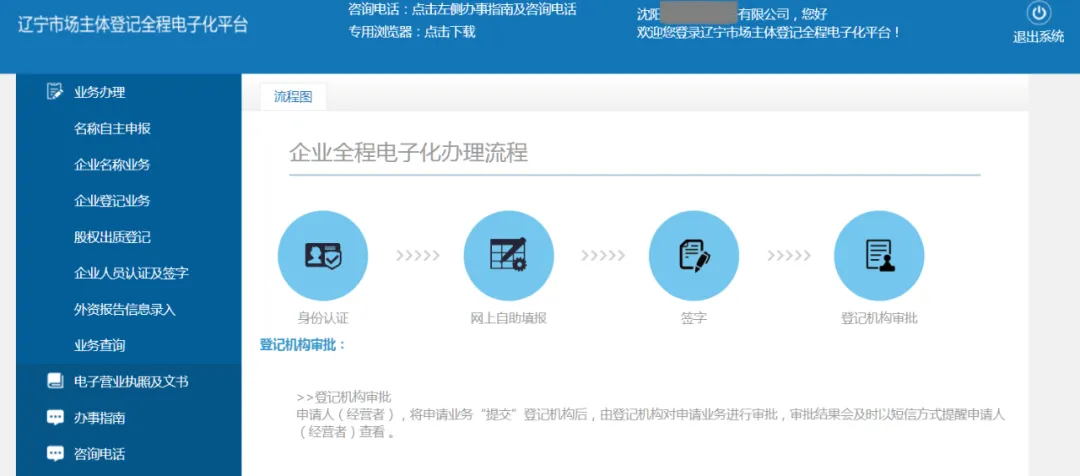The width and height of the screenshot is (1080, 476).
Task: Click the 辽宁市场主体登记全程电子化平台 title
Action: pyautogui.click(x=132, y=25)
